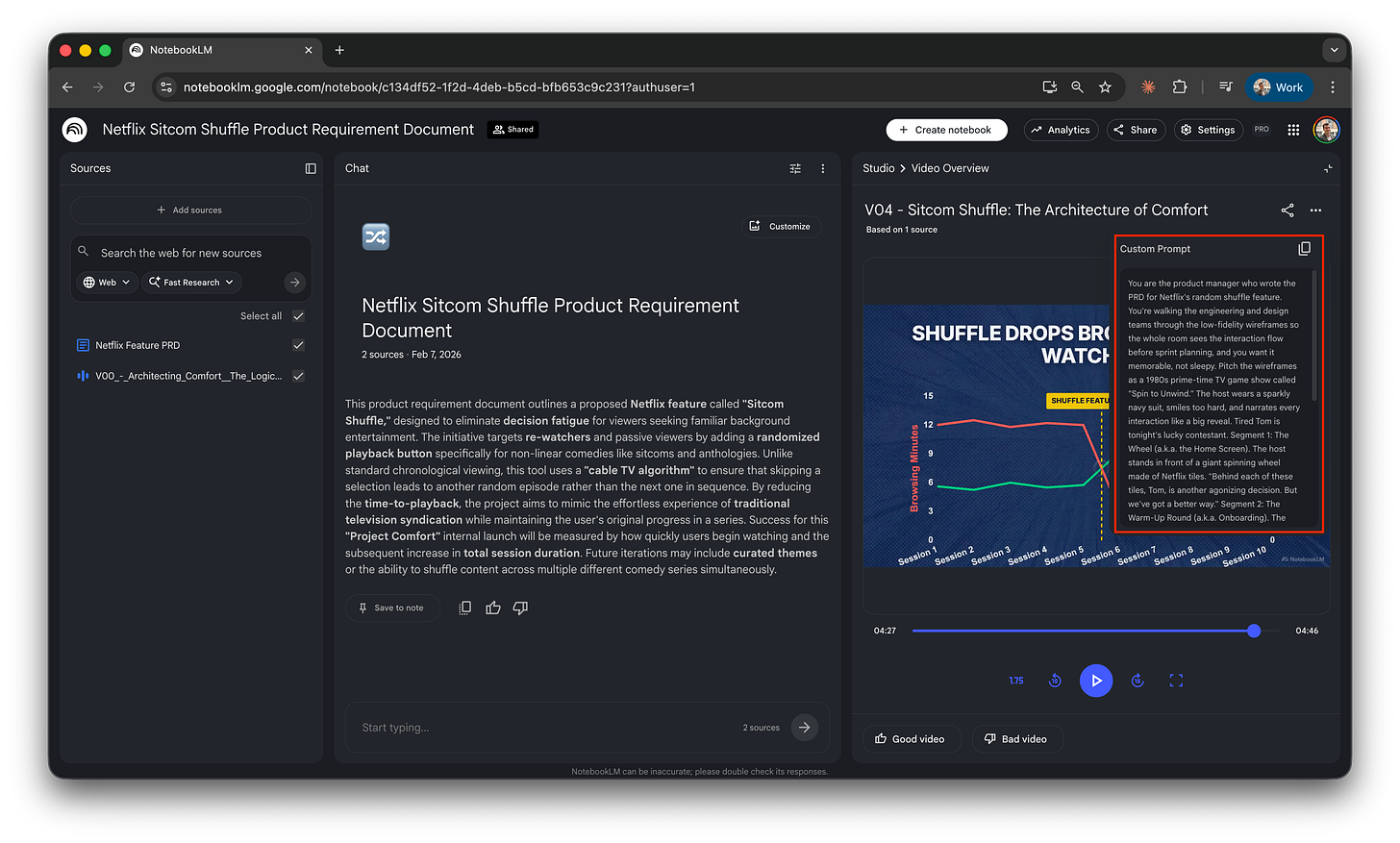This screenshot has height=843, width=1400.
Task: Reload the NotebookLM page
Action: 129,87
